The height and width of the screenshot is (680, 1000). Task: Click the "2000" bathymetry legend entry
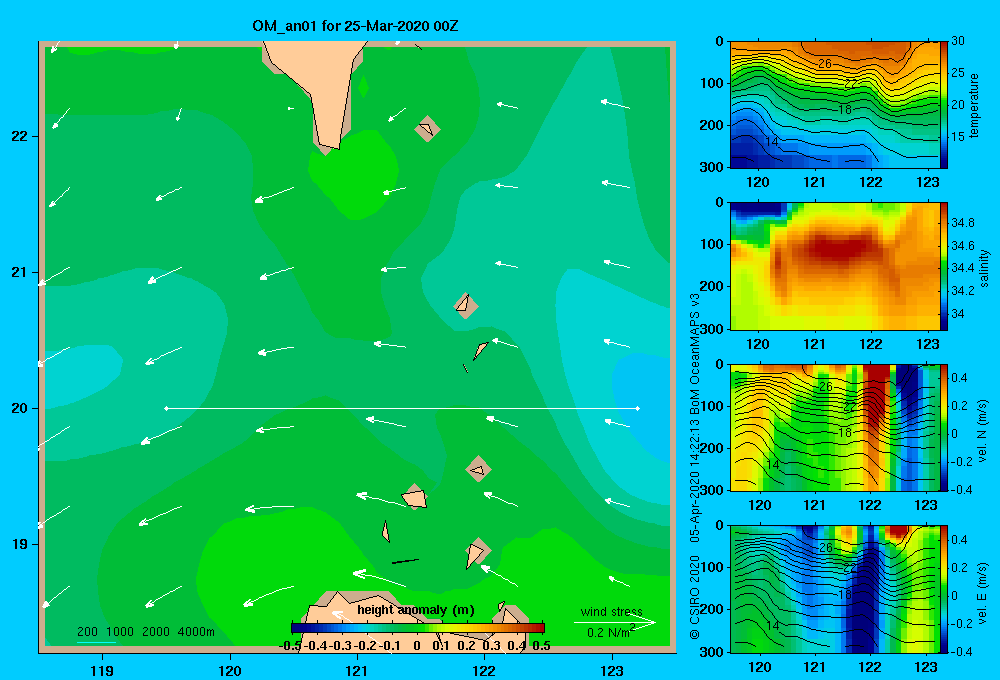(156, 632)
